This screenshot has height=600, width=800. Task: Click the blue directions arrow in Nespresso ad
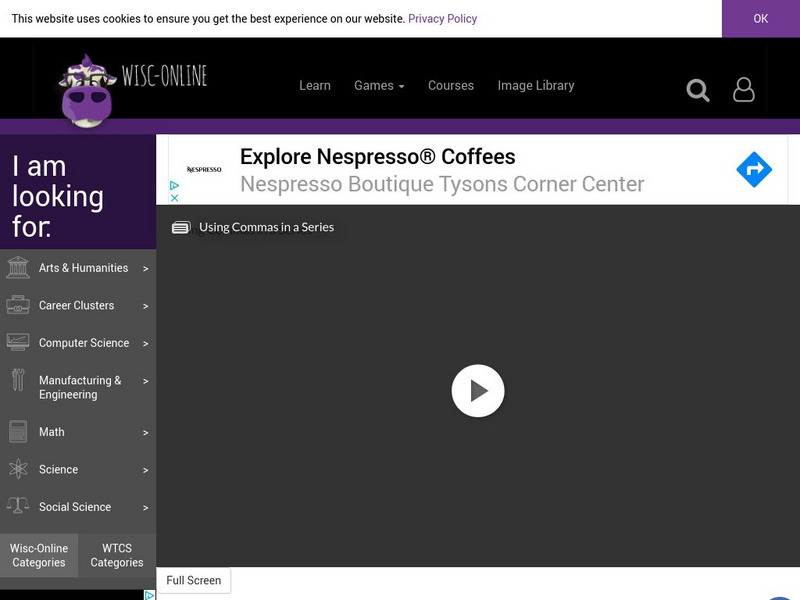pyautogui.click(x=754, y=169)
